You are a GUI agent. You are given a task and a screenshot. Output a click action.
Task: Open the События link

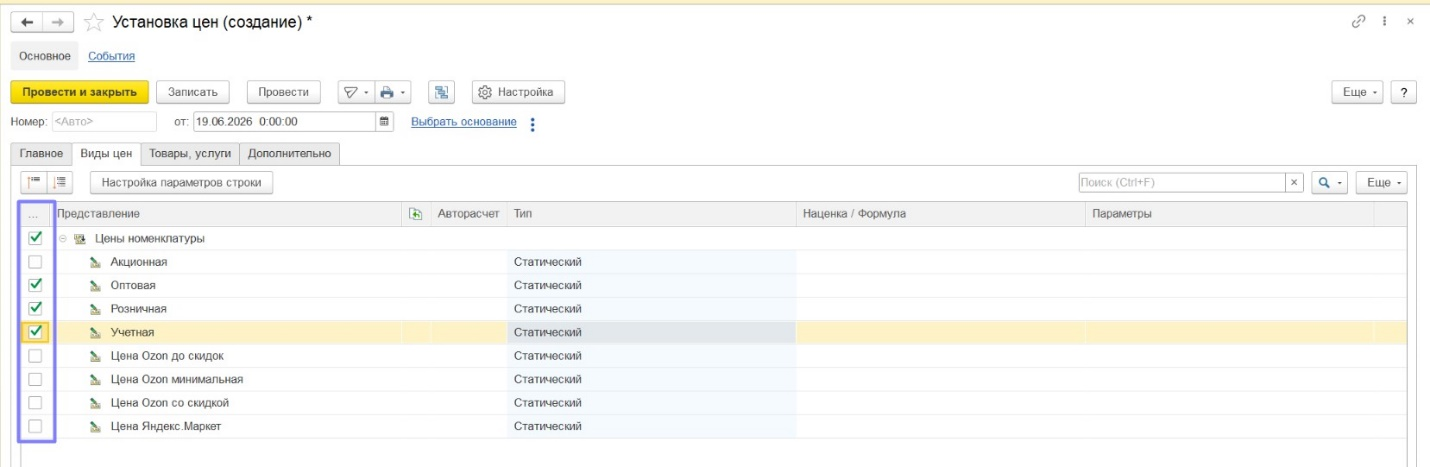point(111,56)
